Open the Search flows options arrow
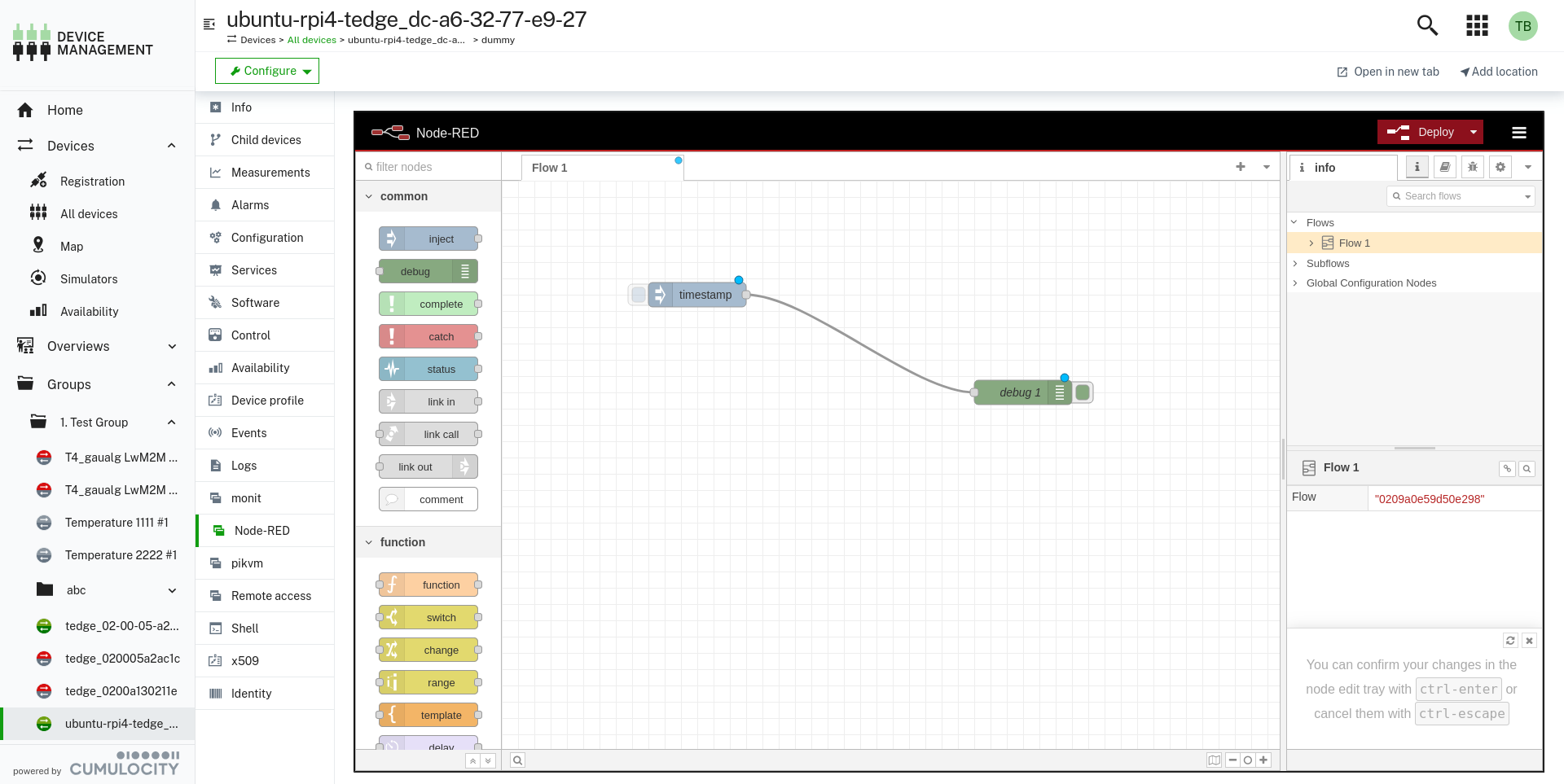 coord(1527,196)
